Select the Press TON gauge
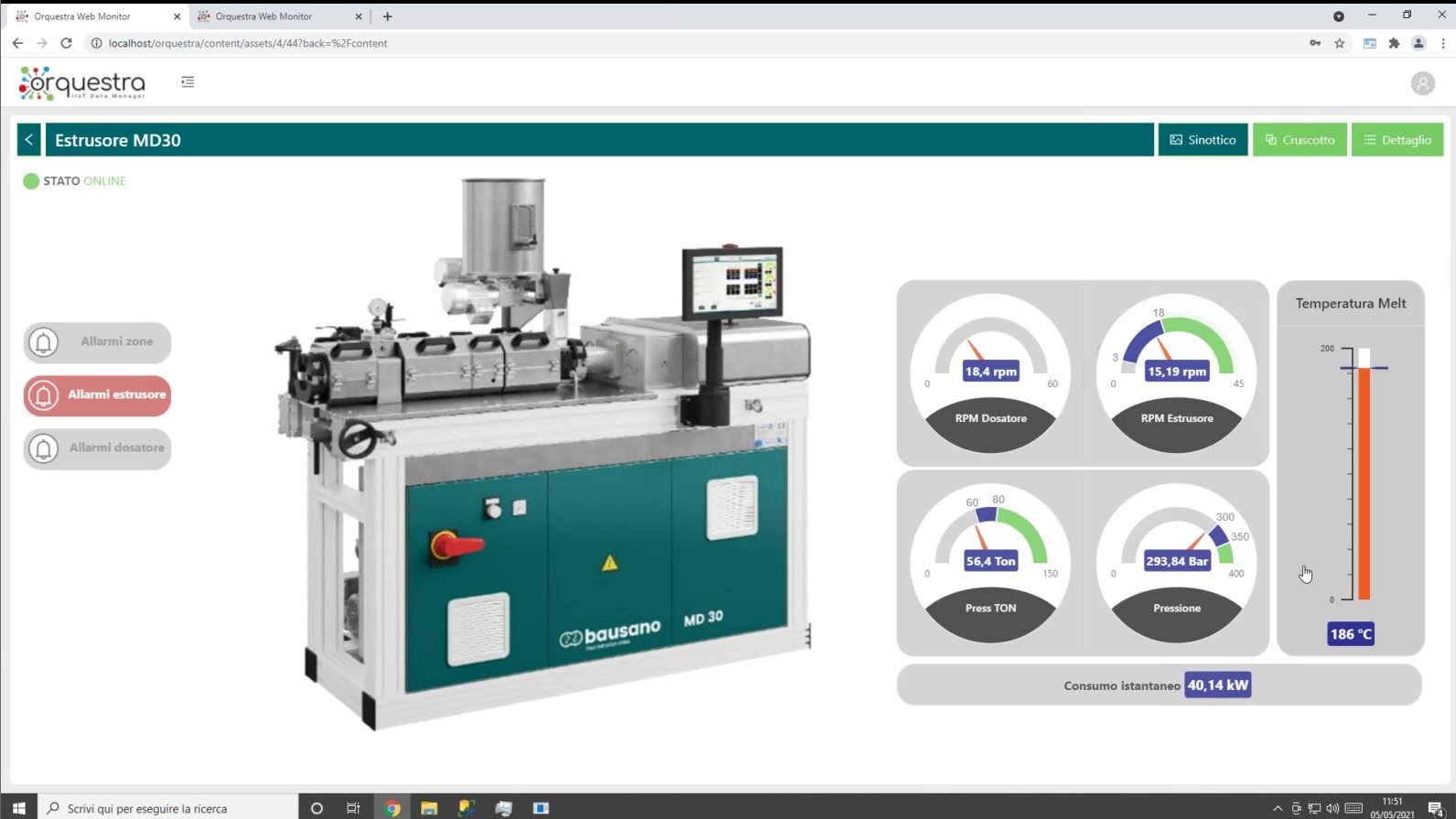Viewport: 1456px width, 819px height. 990,563
